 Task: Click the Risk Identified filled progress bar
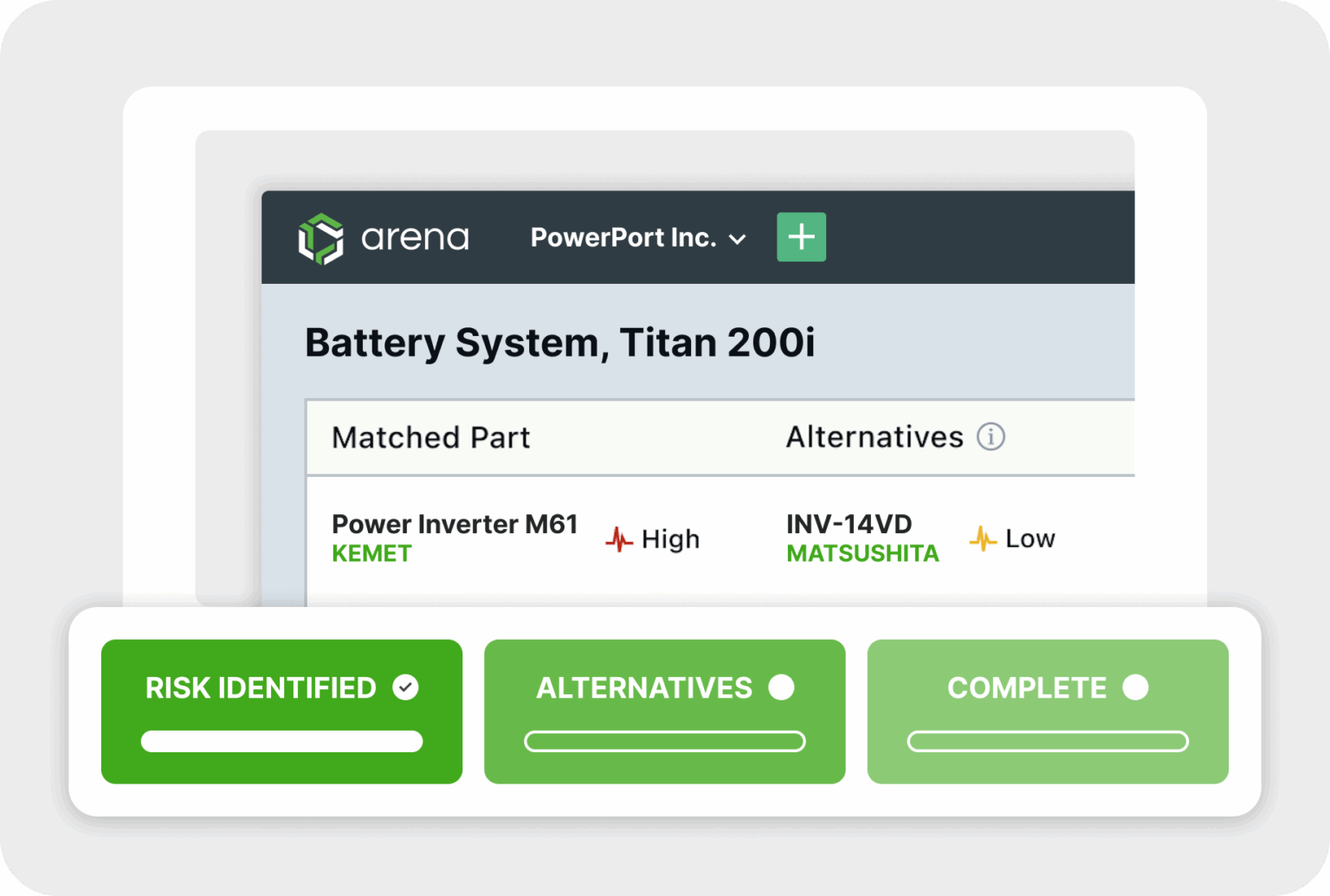[x=281, y=742]
